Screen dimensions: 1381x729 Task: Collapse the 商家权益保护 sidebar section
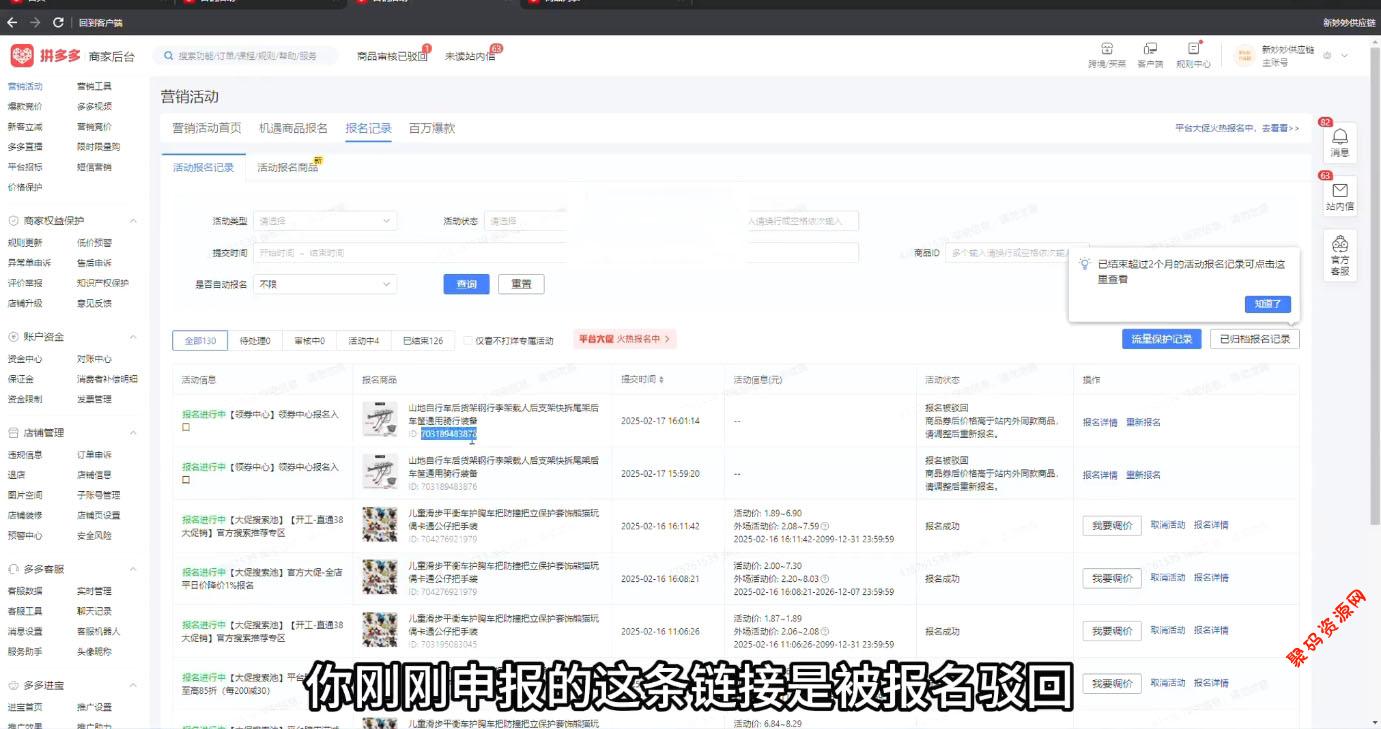coord(133,221)
